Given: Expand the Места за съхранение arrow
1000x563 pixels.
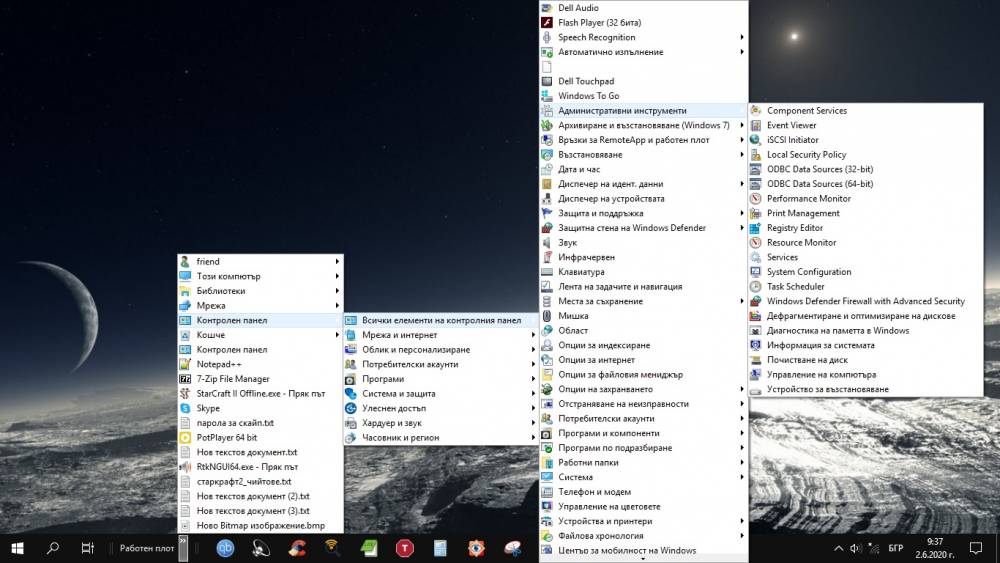Looking at the screenshot, I should pos(742,301).
